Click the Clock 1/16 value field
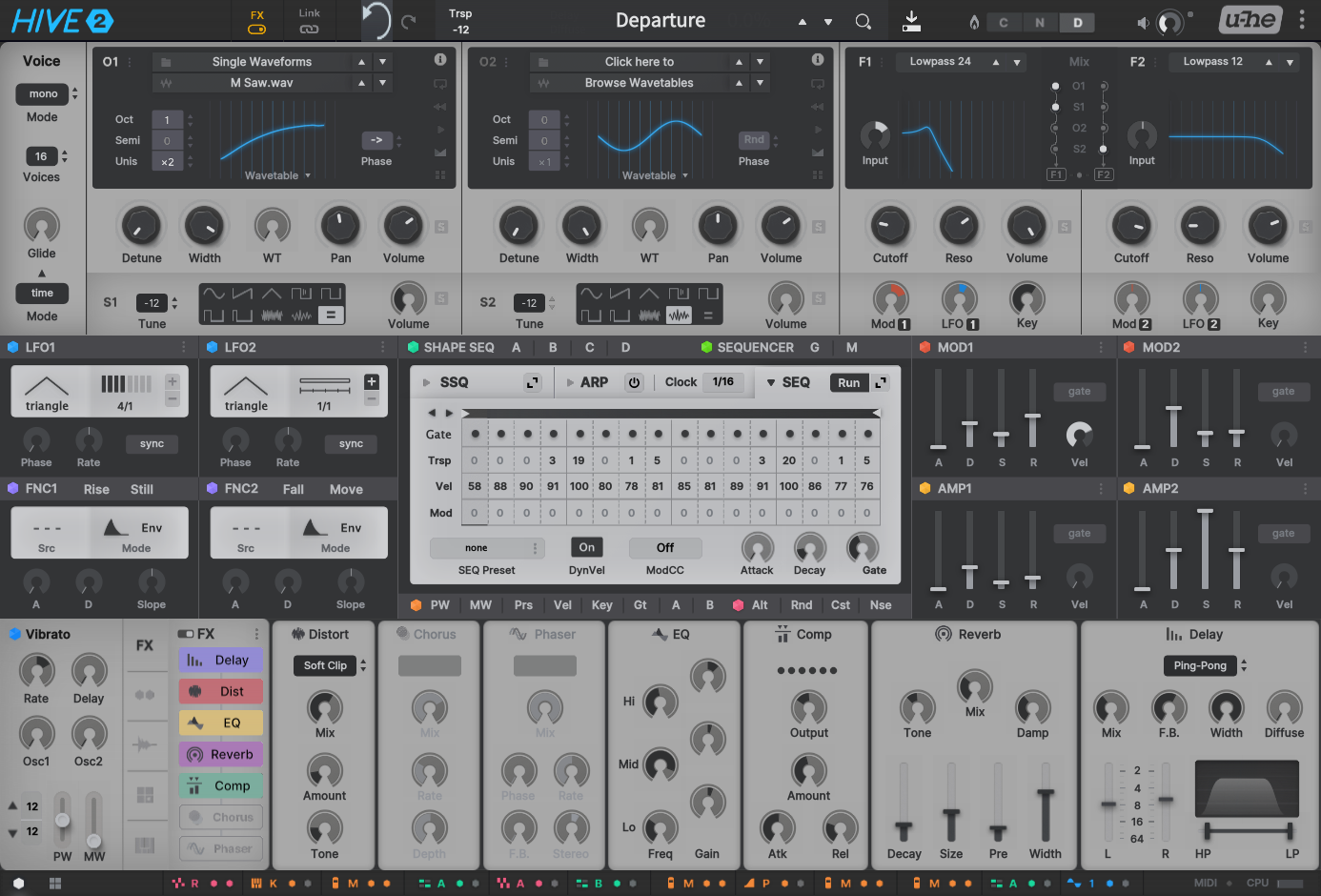 click(723, 382)
